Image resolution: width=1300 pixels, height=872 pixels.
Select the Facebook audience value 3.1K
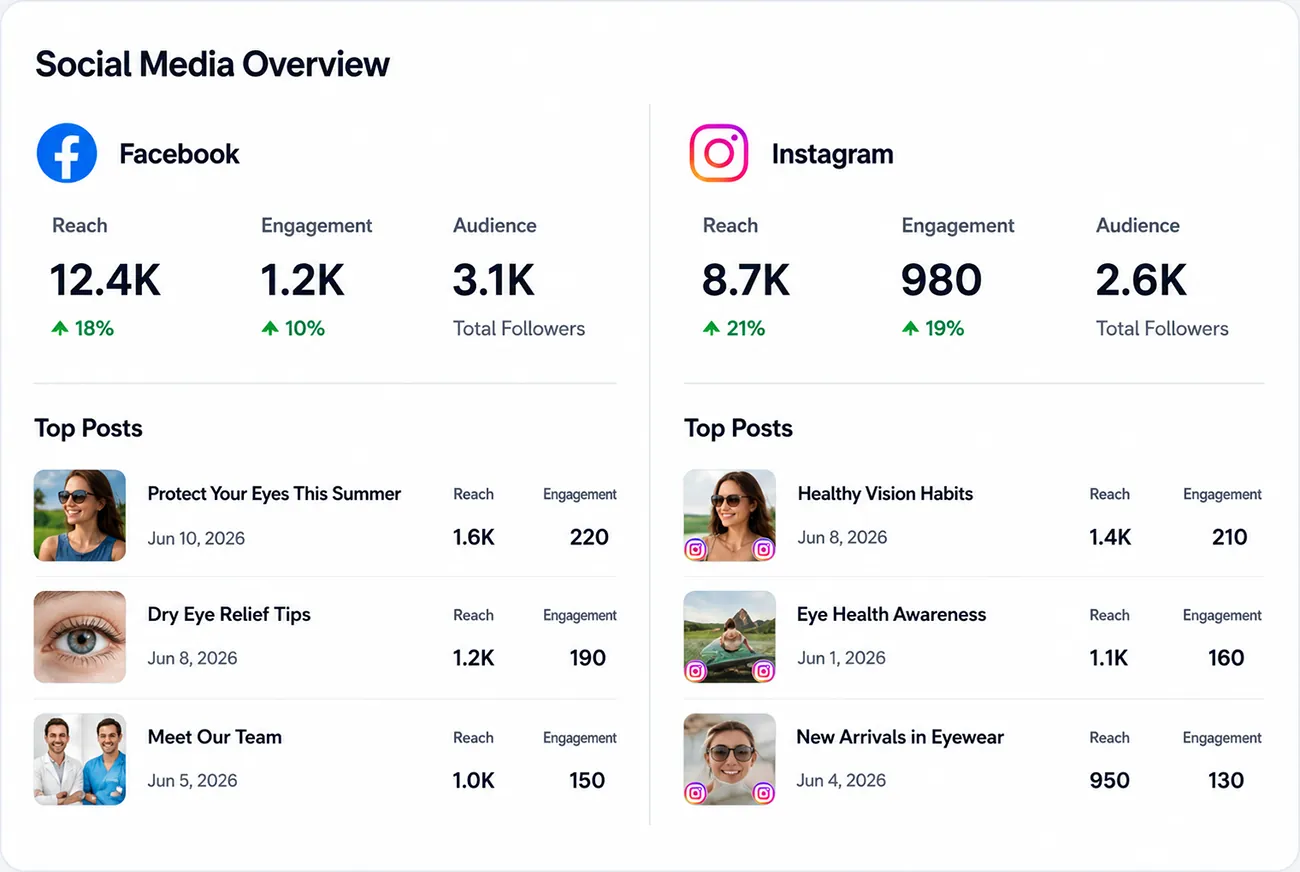pyautogui.click(x=494, y=280)
